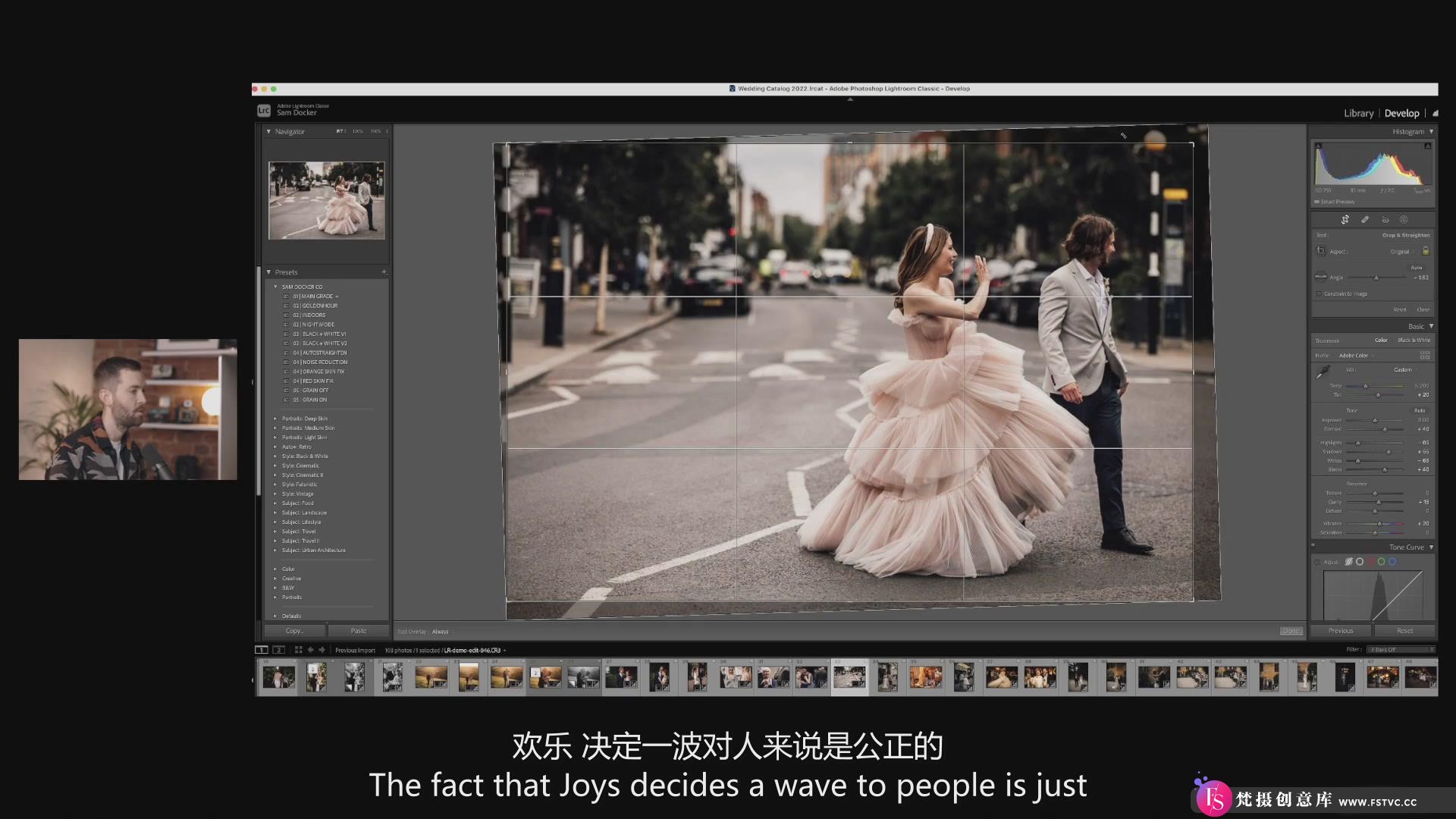Open the Aspect Original dropdown
Viewport: 1456px width, 819px height.
[x=1402, y=251]
